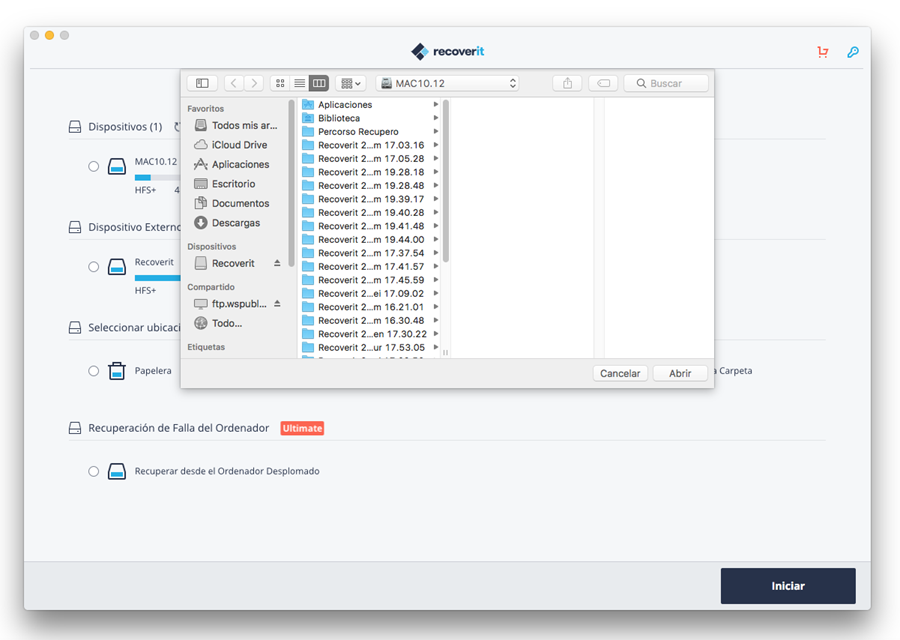900x640 pixels.
Task: Select ftp.wspubl... under Compartido
Action: click(x=230, y=304)
